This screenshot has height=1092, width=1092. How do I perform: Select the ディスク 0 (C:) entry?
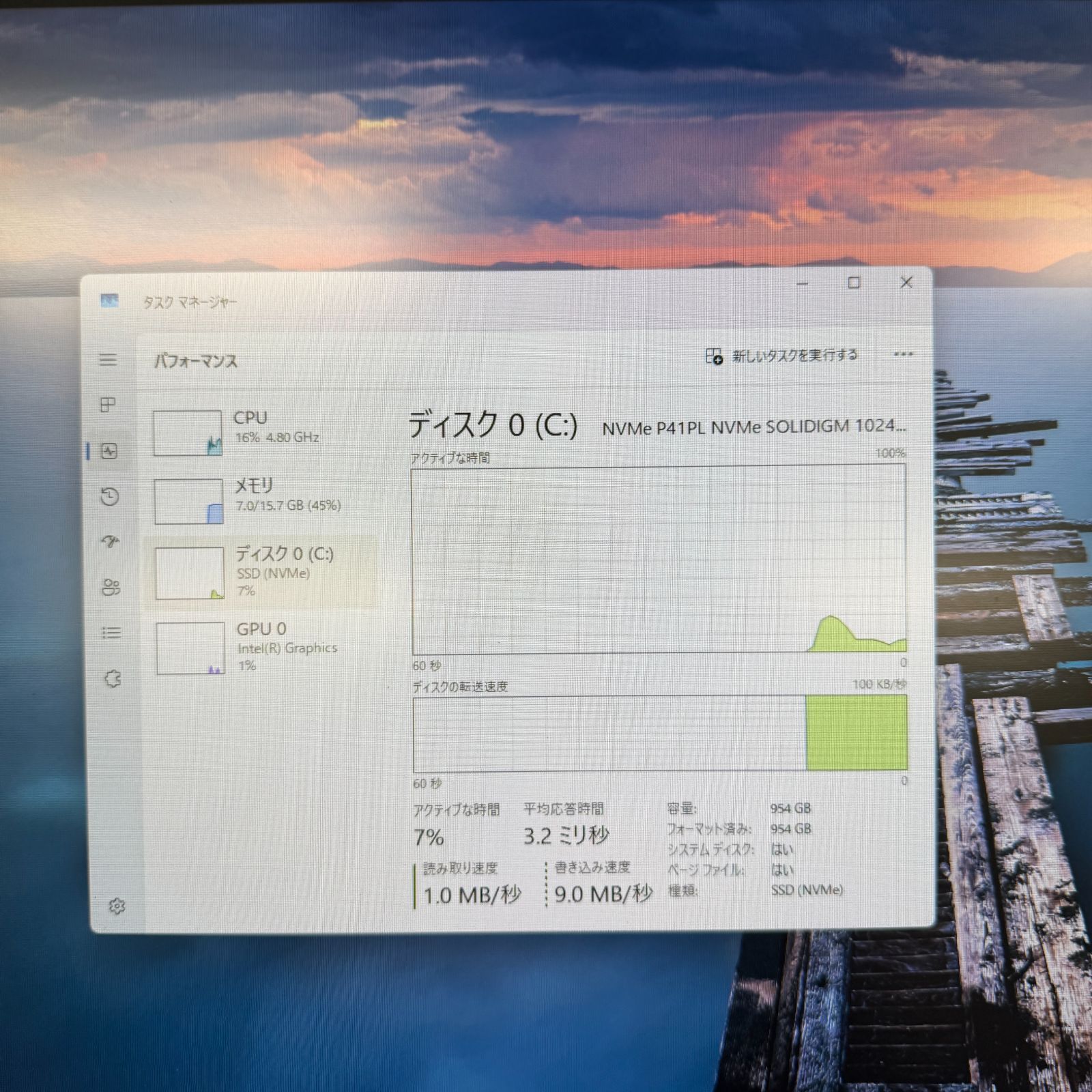click(261, 573)
